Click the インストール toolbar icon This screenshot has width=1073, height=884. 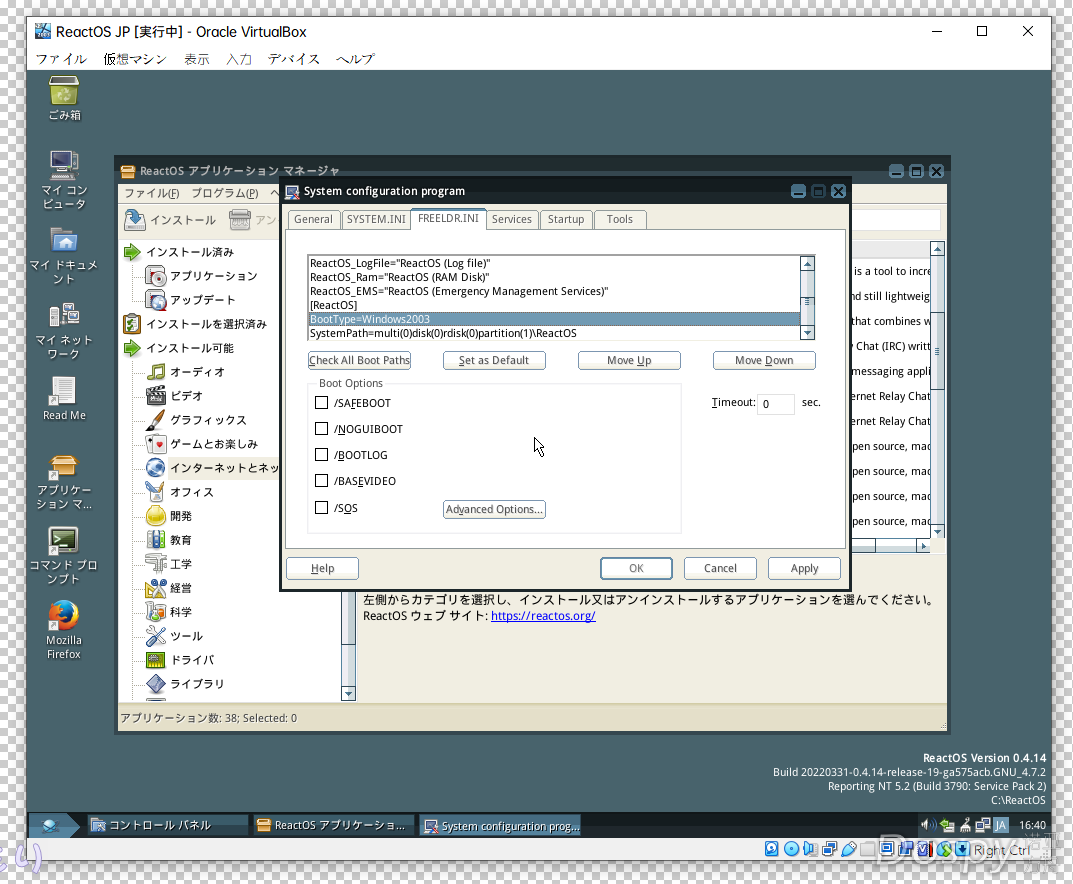135,220
